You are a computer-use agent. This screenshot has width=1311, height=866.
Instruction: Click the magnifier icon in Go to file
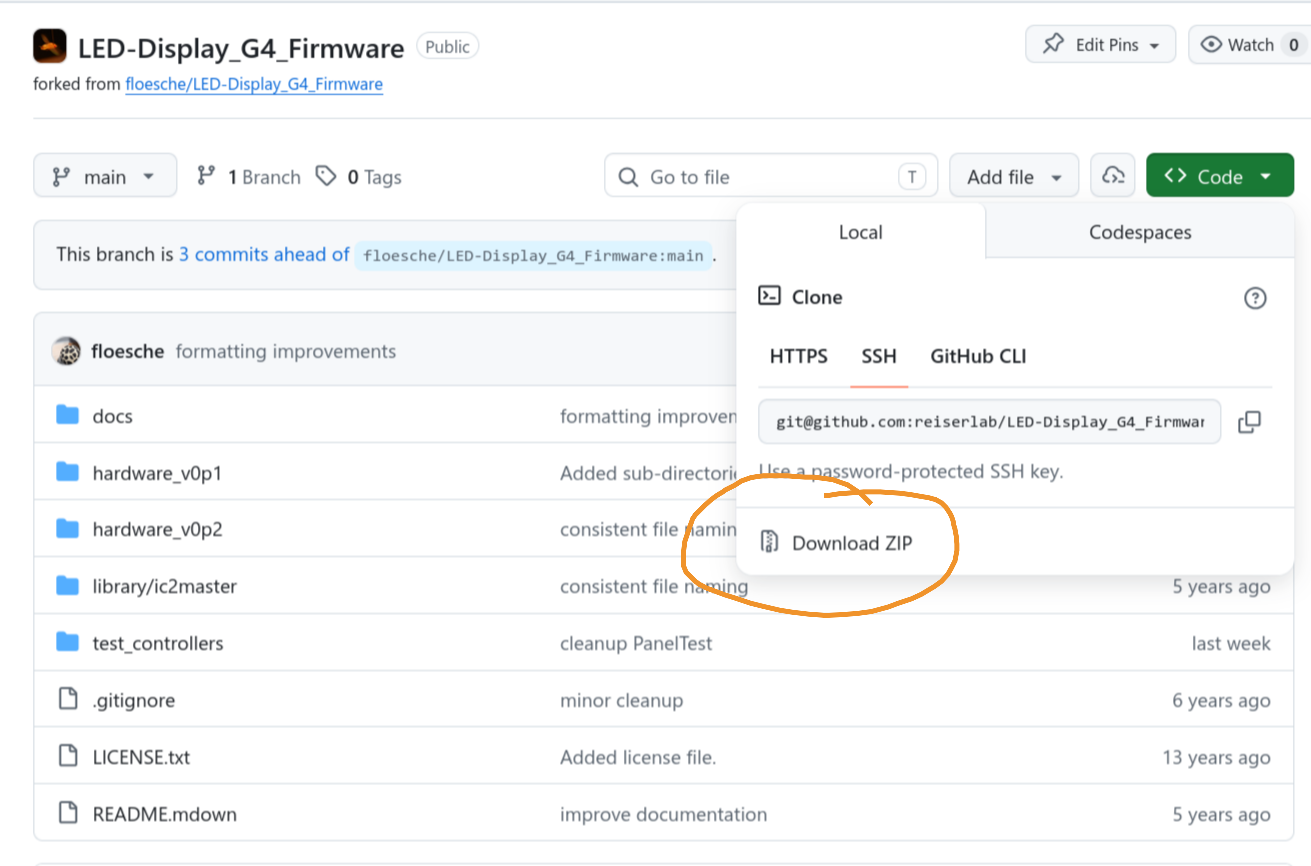point(628,177)
